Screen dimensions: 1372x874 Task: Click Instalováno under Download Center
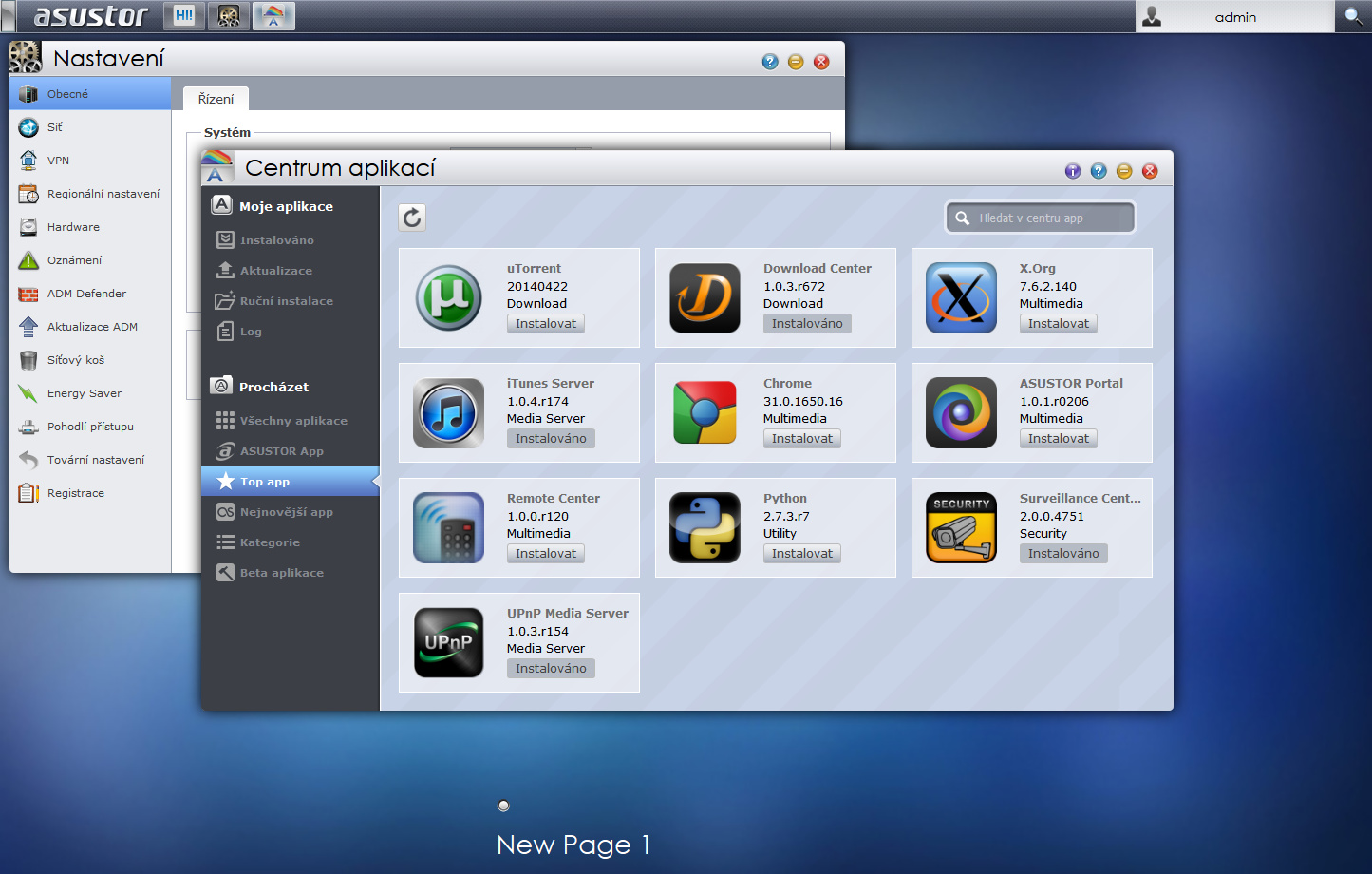(x=807, y=323)
